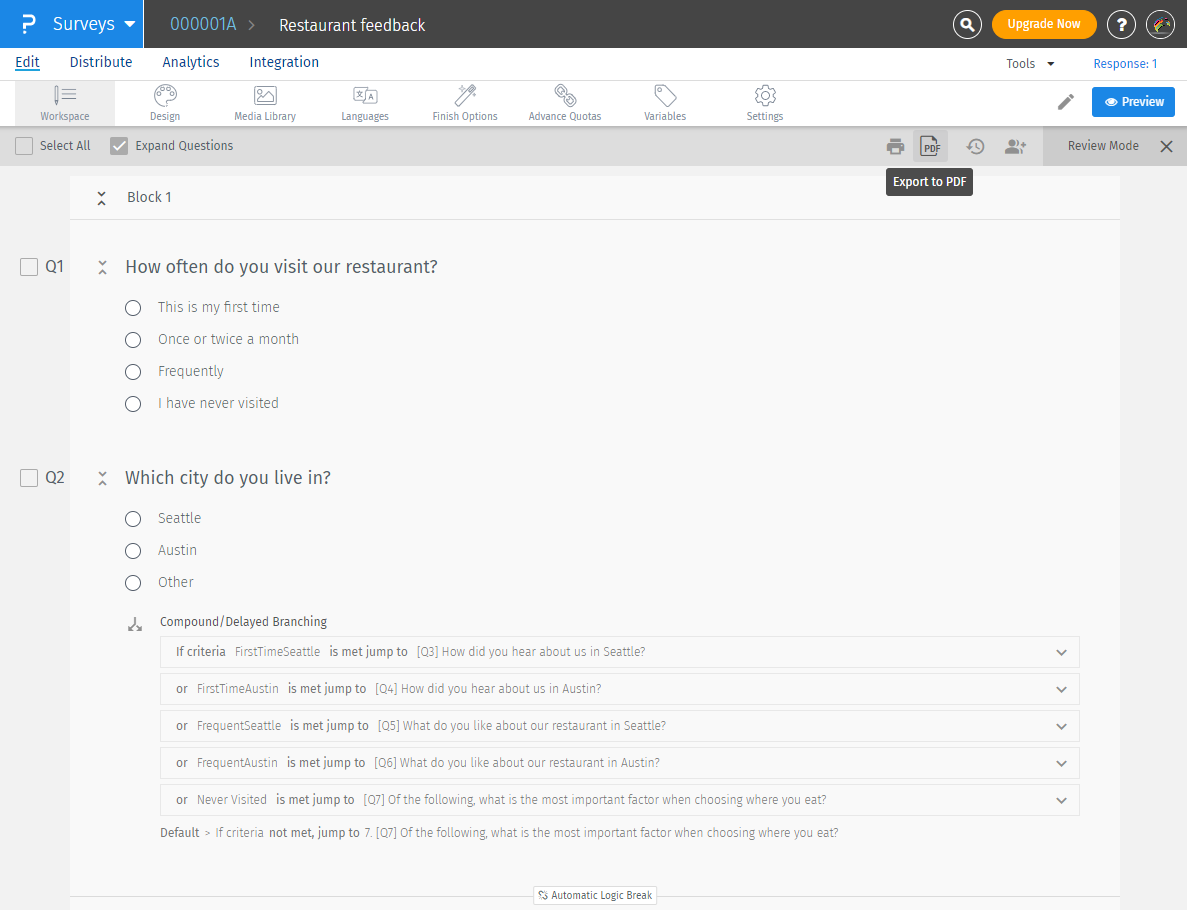Viewport: 1187px width, 910px height.
Task: Click the Compound Branching logic icon
Action: 135,625
